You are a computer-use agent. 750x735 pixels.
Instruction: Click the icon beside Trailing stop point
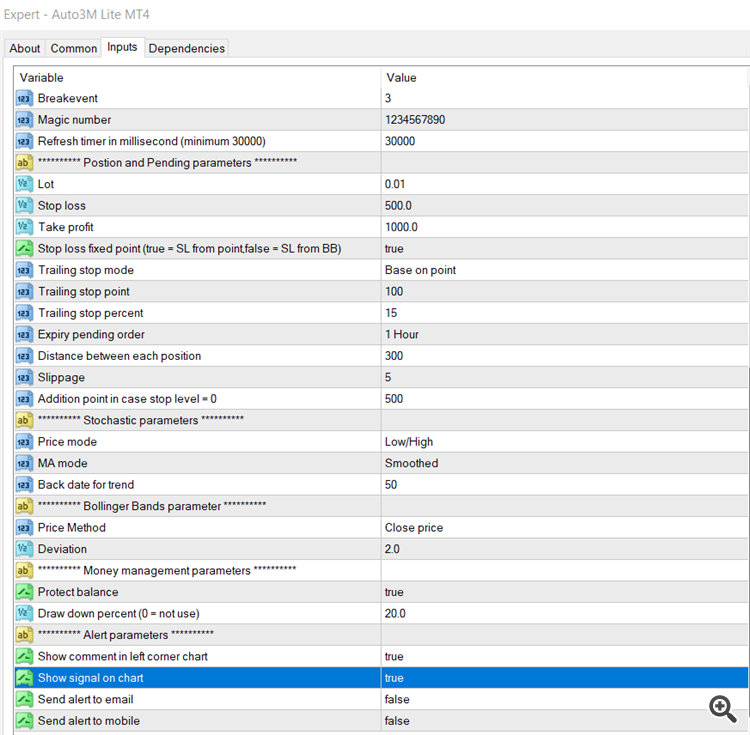[24, 292]
